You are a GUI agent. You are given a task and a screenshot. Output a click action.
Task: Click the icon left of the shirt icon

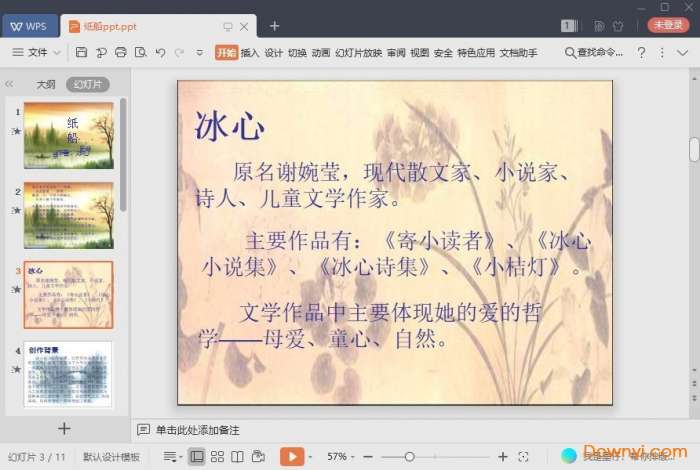599,26
